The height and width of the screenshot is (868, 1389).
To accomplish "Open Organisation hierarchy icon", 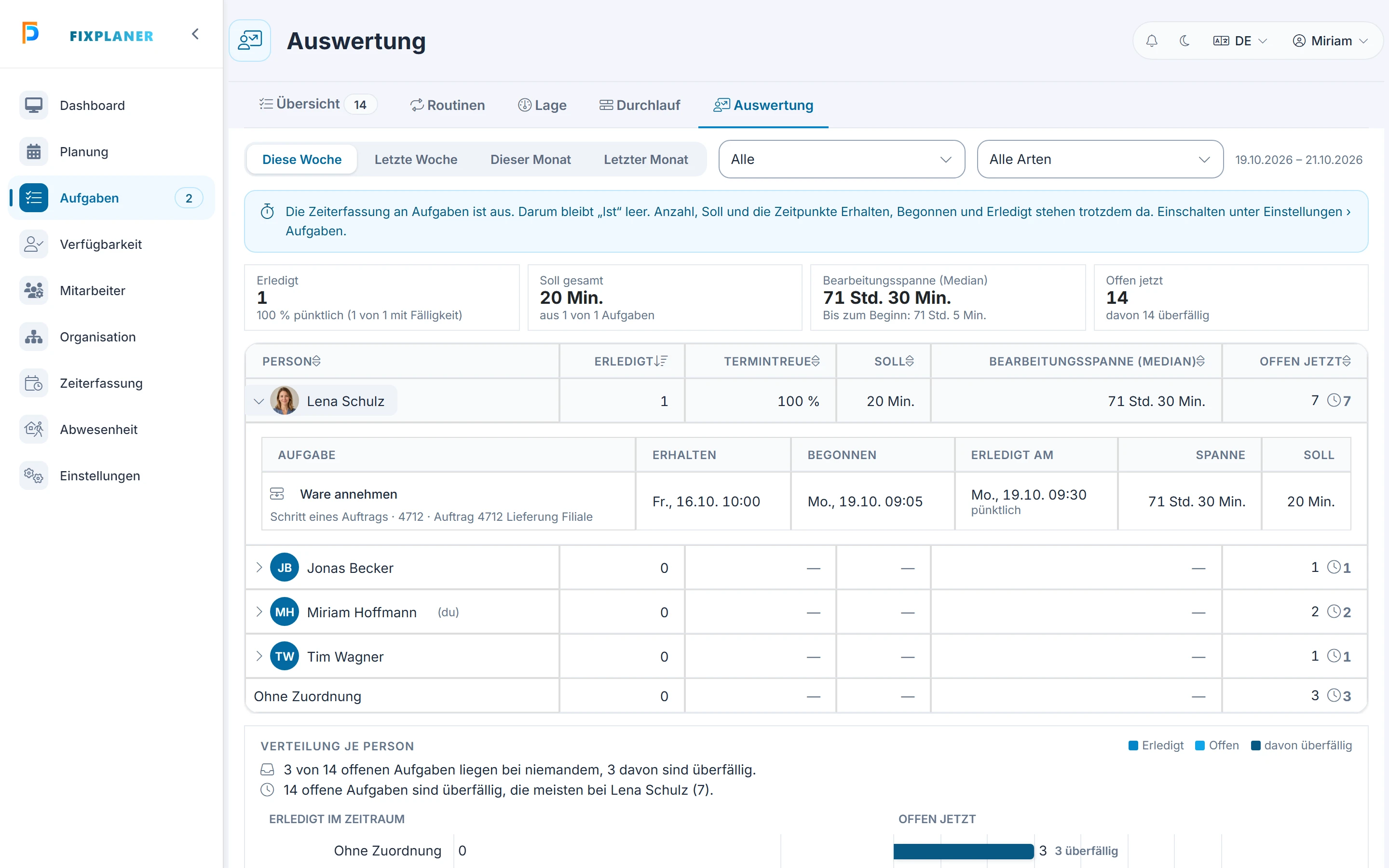I will coord(34,337).
